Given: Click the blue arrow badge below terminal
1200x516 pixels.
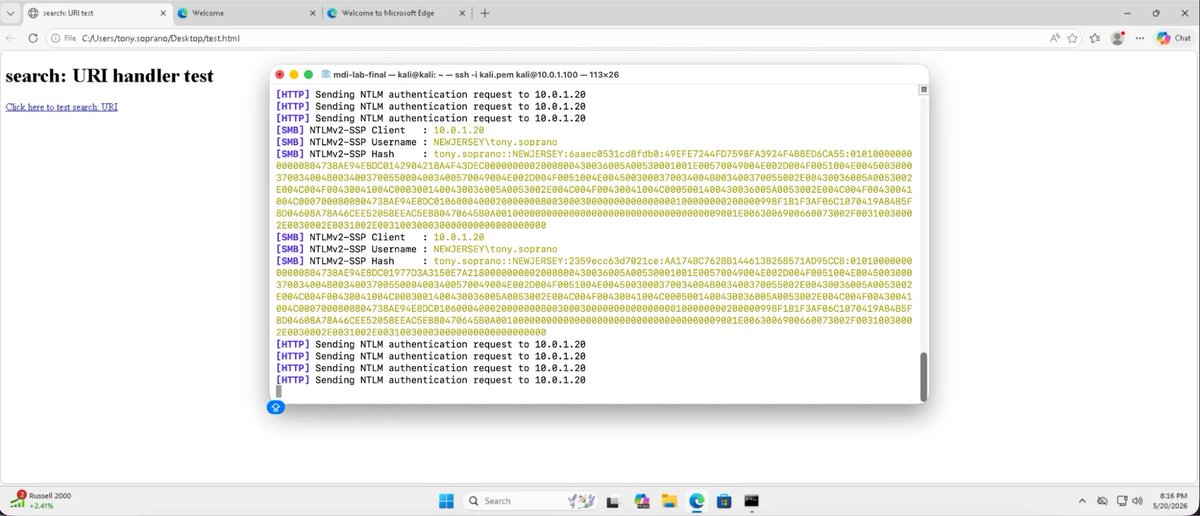Looking at the screenshot, I should coord(276,407).
